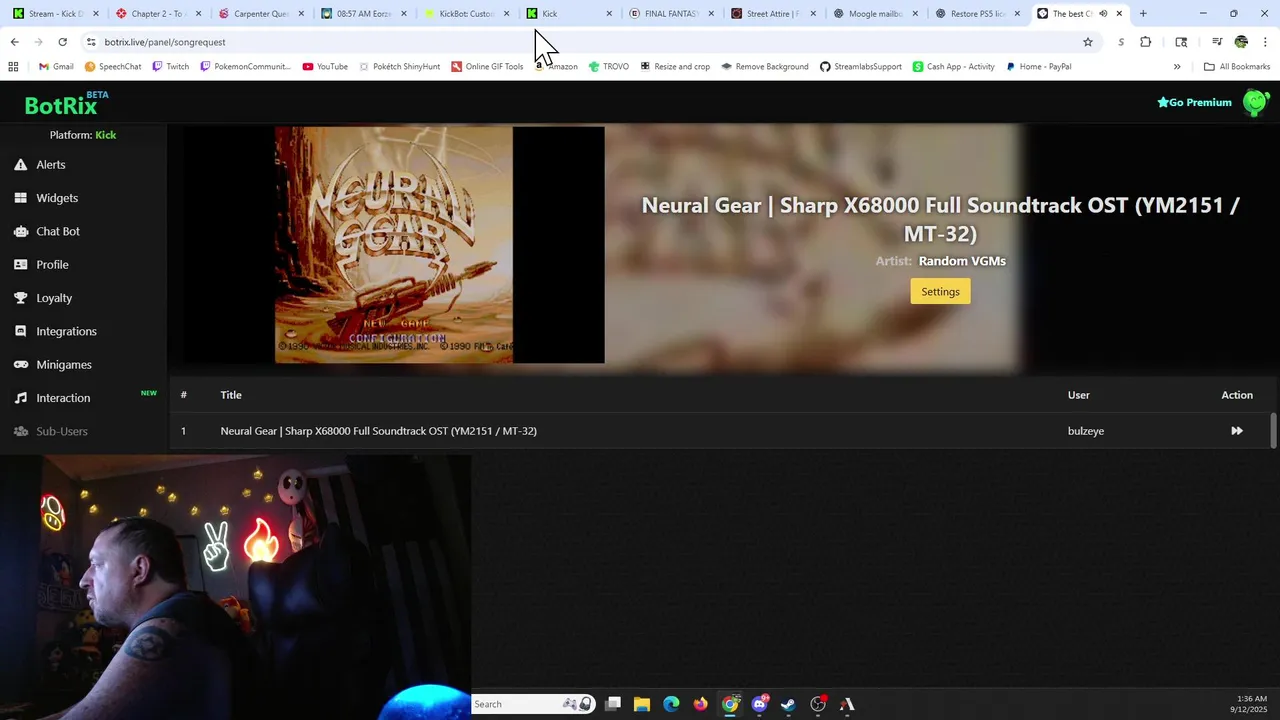Open the Twitch bookmark

click(170, 67)
